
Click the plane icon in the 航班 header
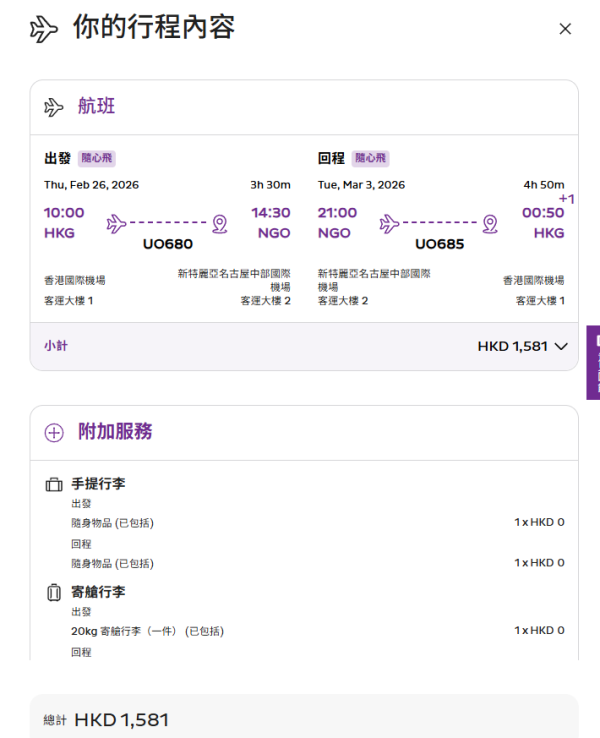(54, 107)
